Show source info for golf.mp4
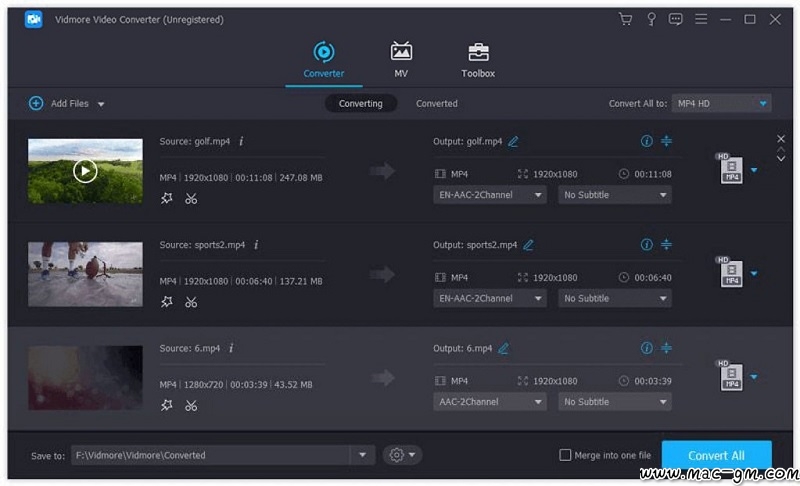This screenshot has width=800, height=486. point(241,141)
